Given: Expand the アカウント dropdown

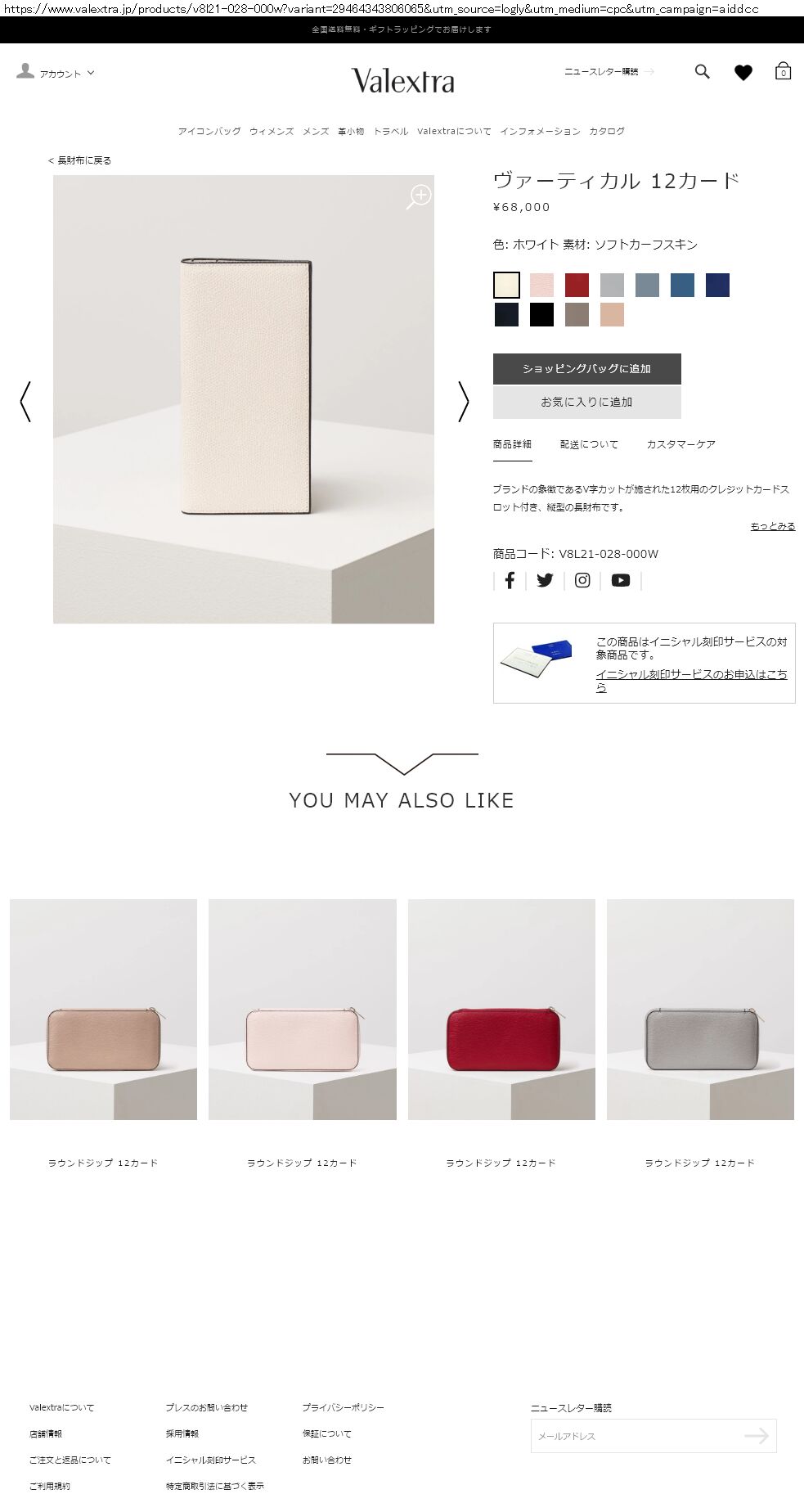Looking at the screenshot, I should [x=56, y=73].
